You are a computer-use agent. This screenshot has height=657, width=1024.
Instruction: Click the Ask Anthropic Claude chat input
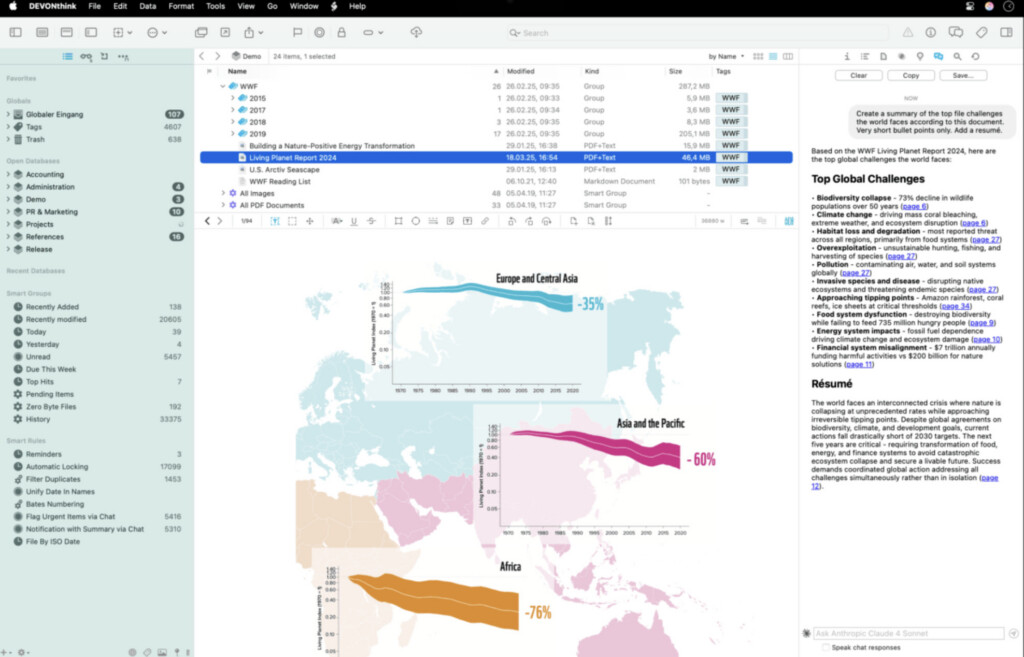908,633
